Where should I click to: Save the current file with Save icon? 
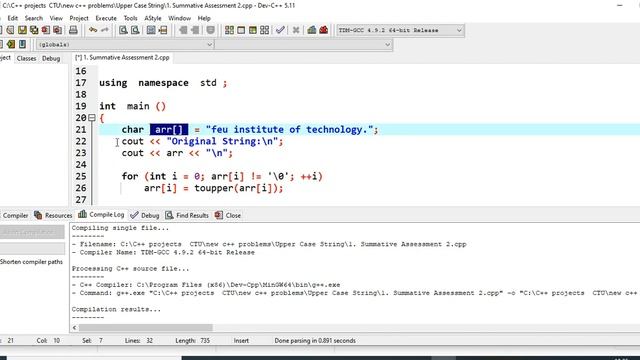click(x=22, y=30)
